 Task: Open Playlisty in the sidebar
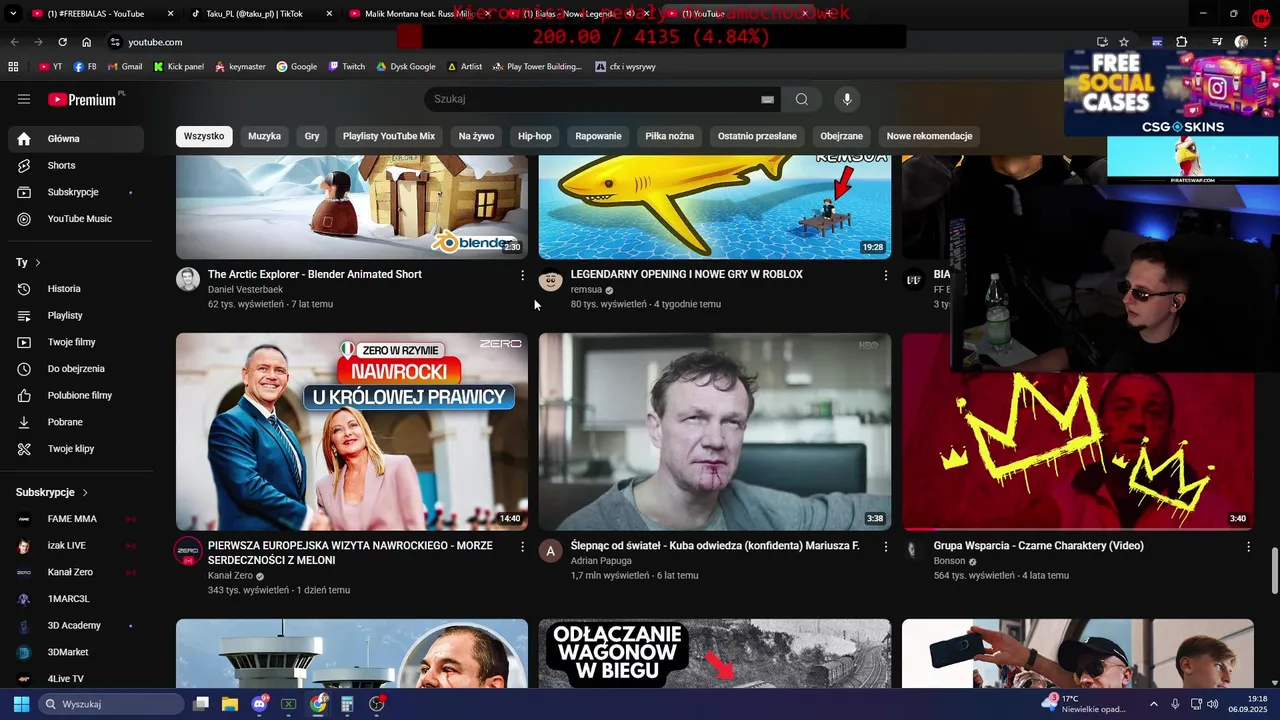coord(76,315)
